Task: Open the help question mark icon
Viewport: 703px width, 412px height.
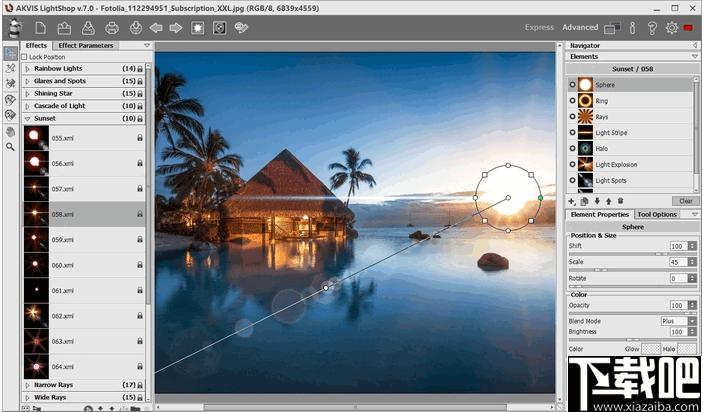Action: [652, 28]
